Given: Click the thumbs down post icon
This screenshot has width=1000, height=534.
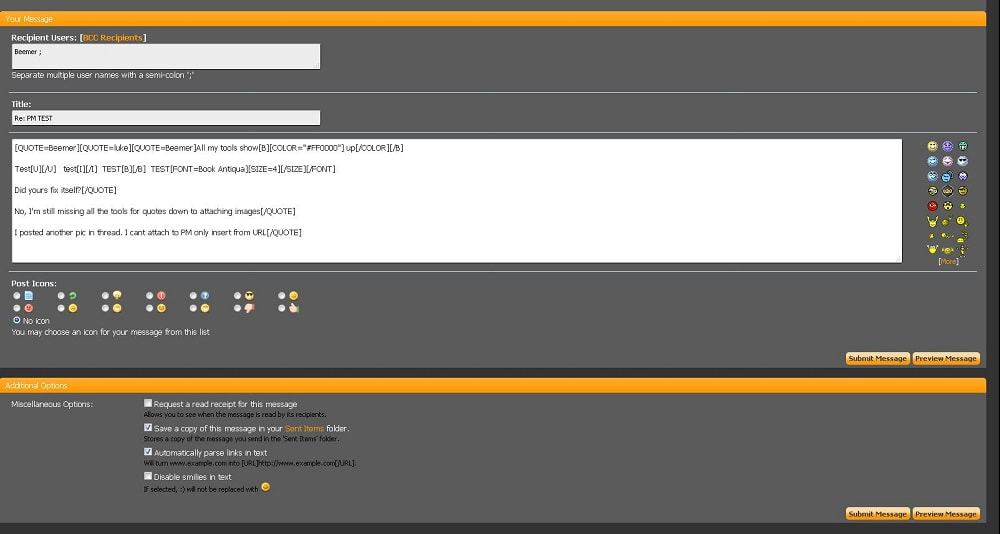Looking at the screenshot, I should tap(249, 308).
